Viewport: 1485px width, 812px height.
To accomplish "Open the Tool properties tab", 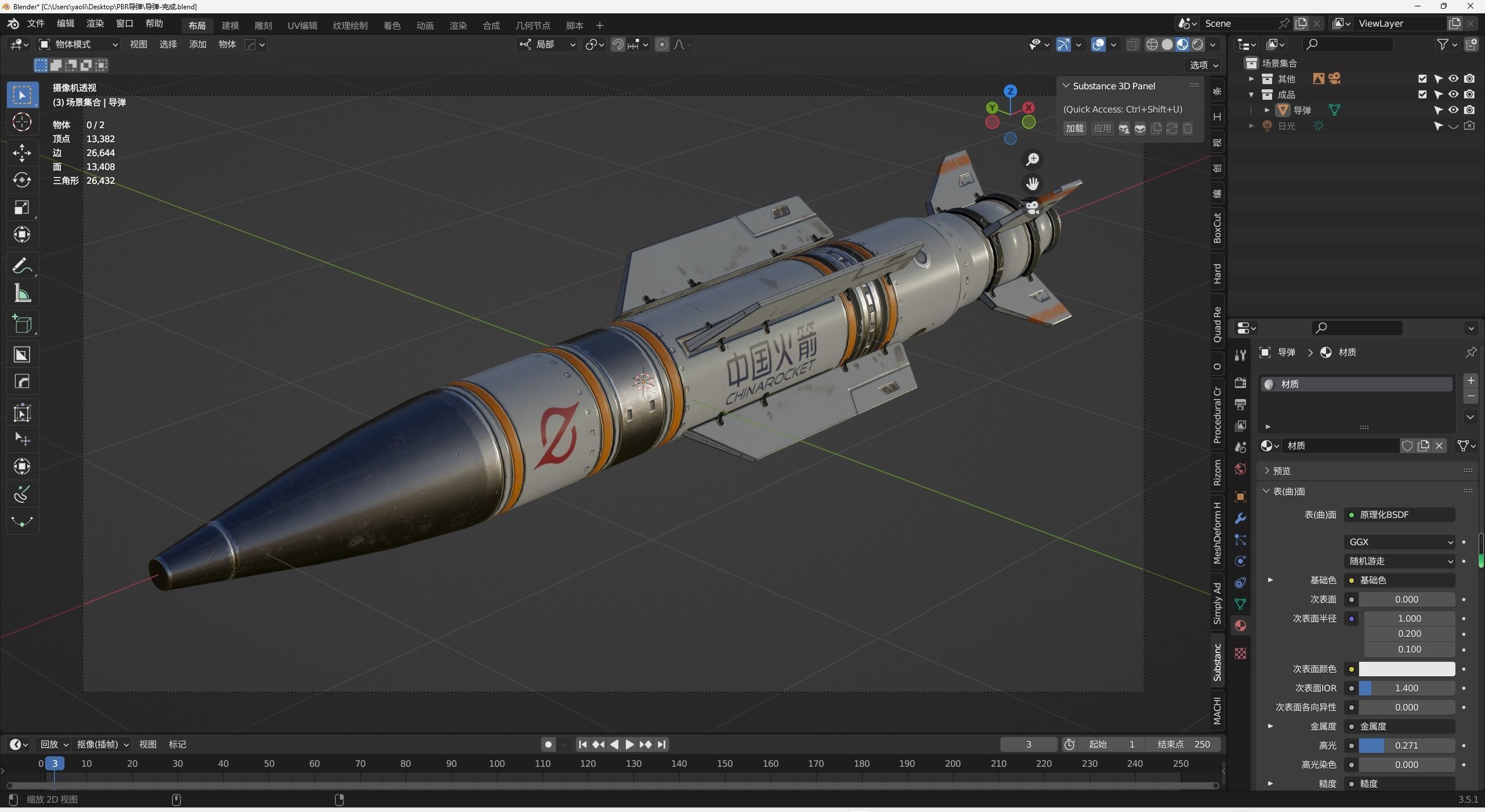I will tap(1240, 355).
